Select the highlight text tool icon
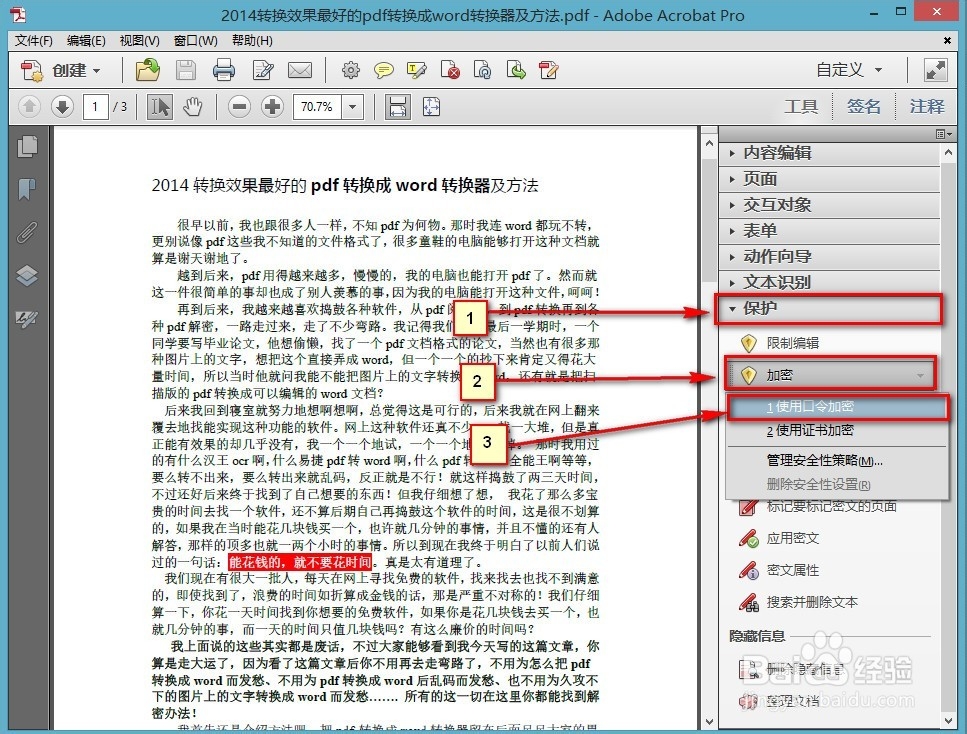The width and height of the screenshot is (967, 734). coord(417,70)
